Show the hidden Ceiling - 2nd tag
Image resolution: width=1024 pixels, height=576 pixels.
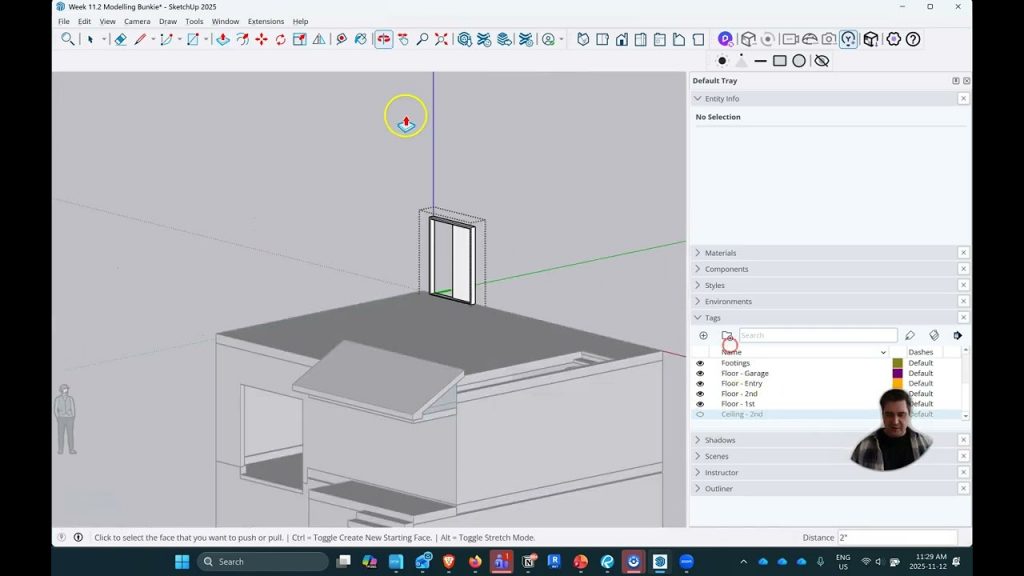tap(700, 414)
